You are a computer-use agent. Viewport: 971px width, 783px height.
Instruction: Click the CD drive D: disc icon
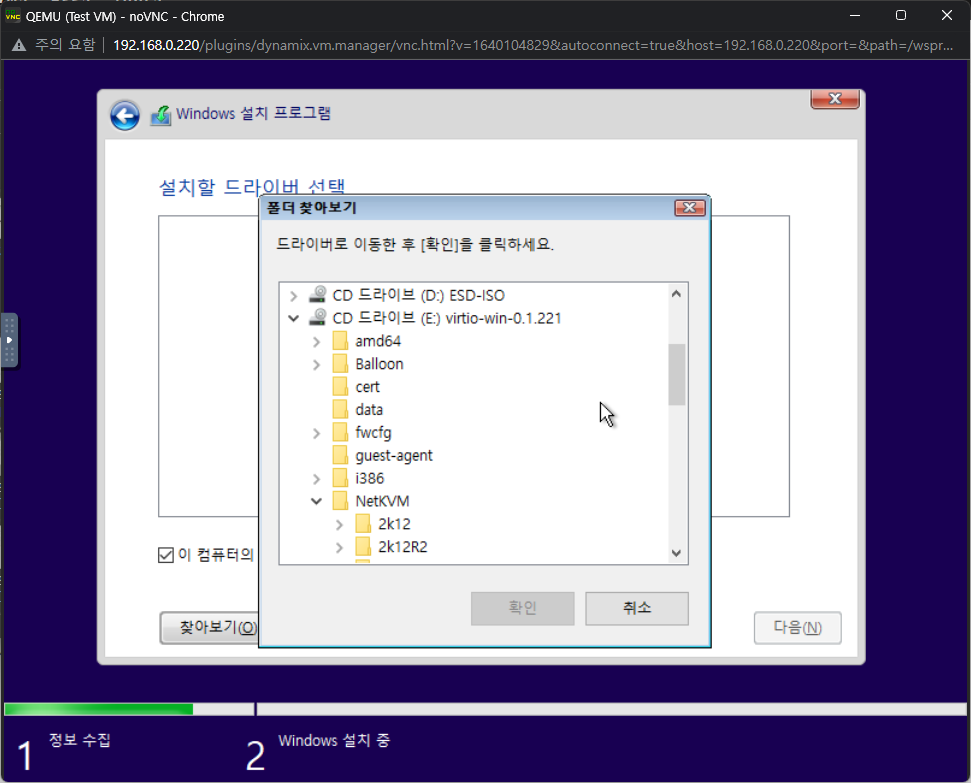tap(318, 295)
